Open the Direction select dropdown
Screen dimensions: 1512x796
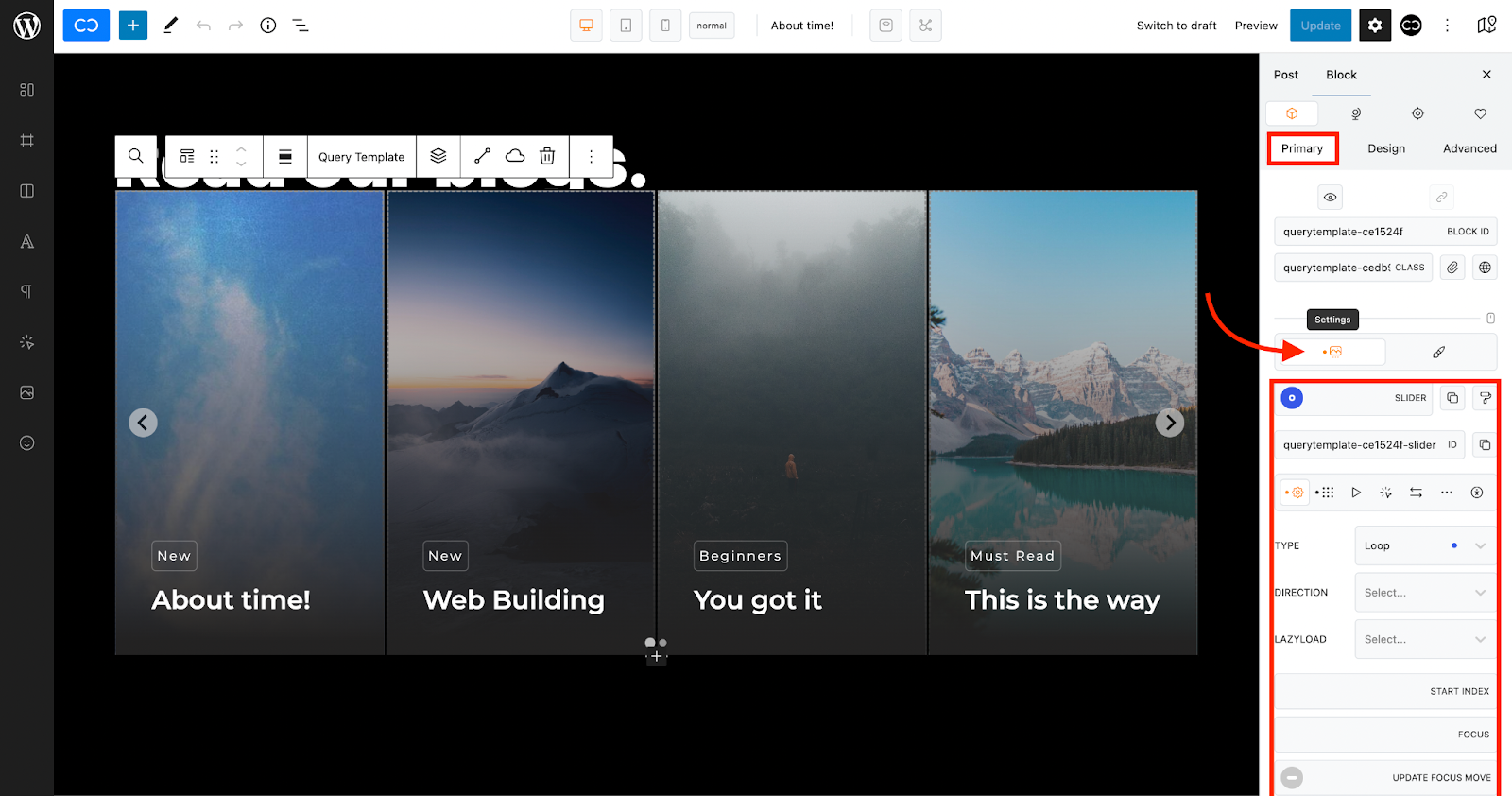[1425, 593]
